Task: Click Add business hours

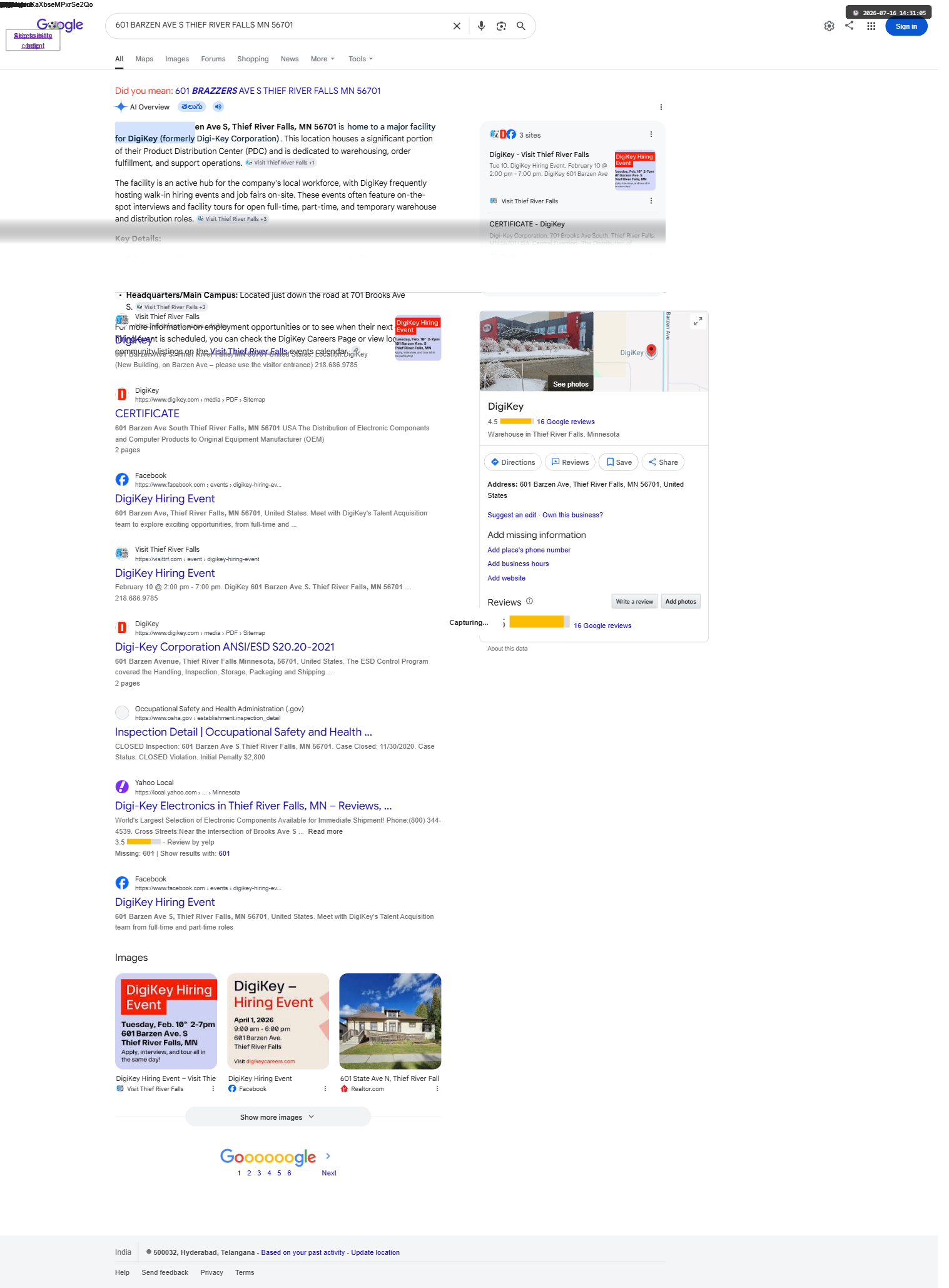Action: [x=518, y=564]
